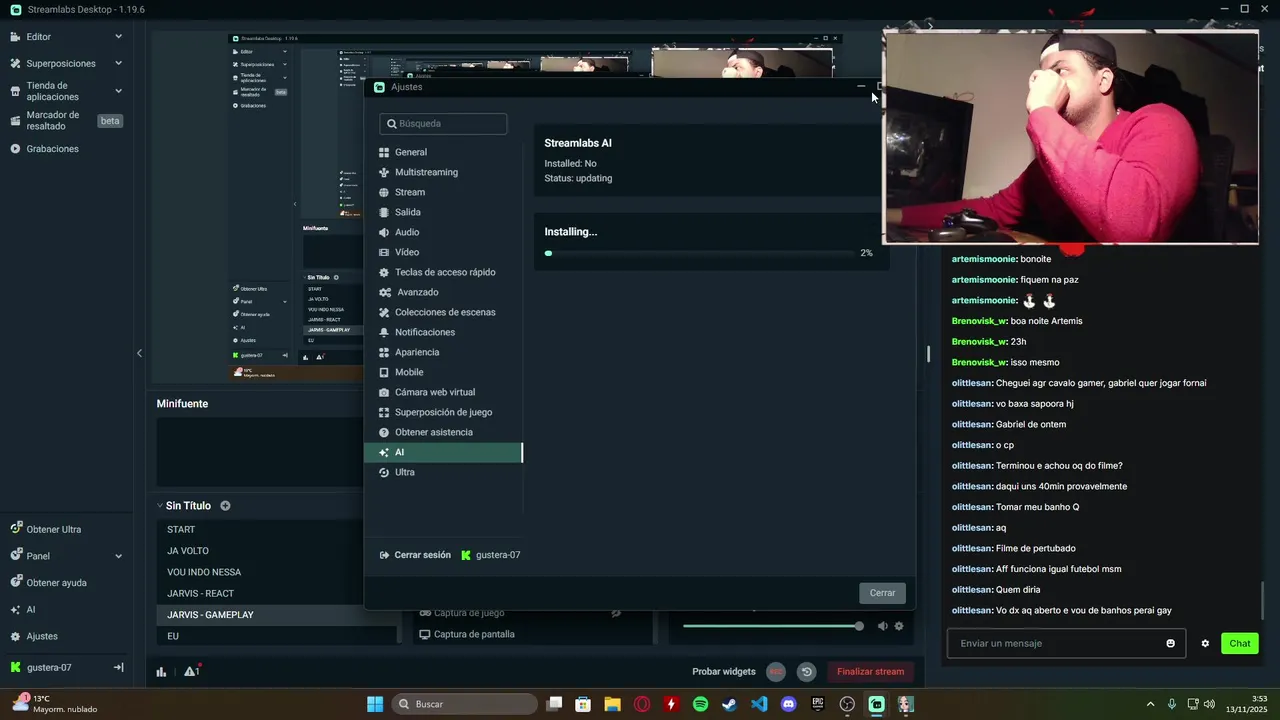1280x720 pixels.
Task: Select the Audio speaker icon in settings
Action: (384, 232)
